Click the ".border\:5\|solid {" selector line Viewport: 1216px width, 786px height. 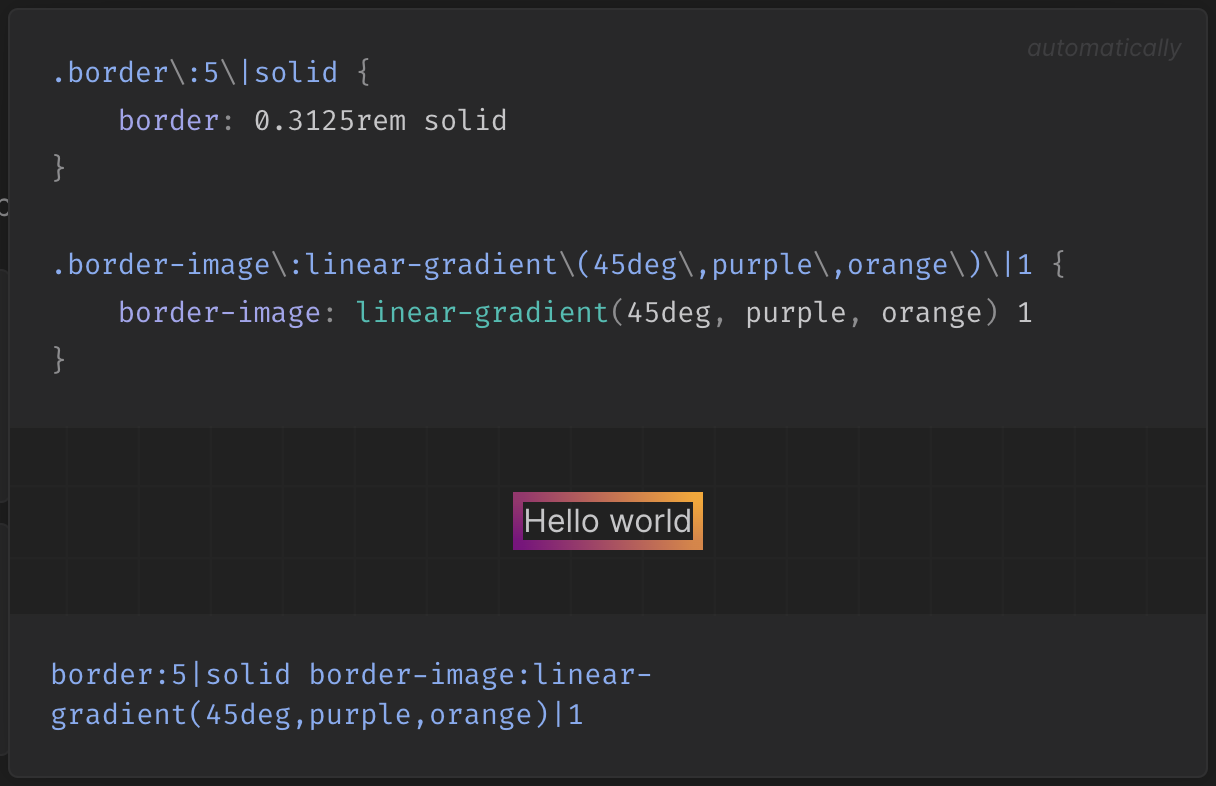coord(212,73)
